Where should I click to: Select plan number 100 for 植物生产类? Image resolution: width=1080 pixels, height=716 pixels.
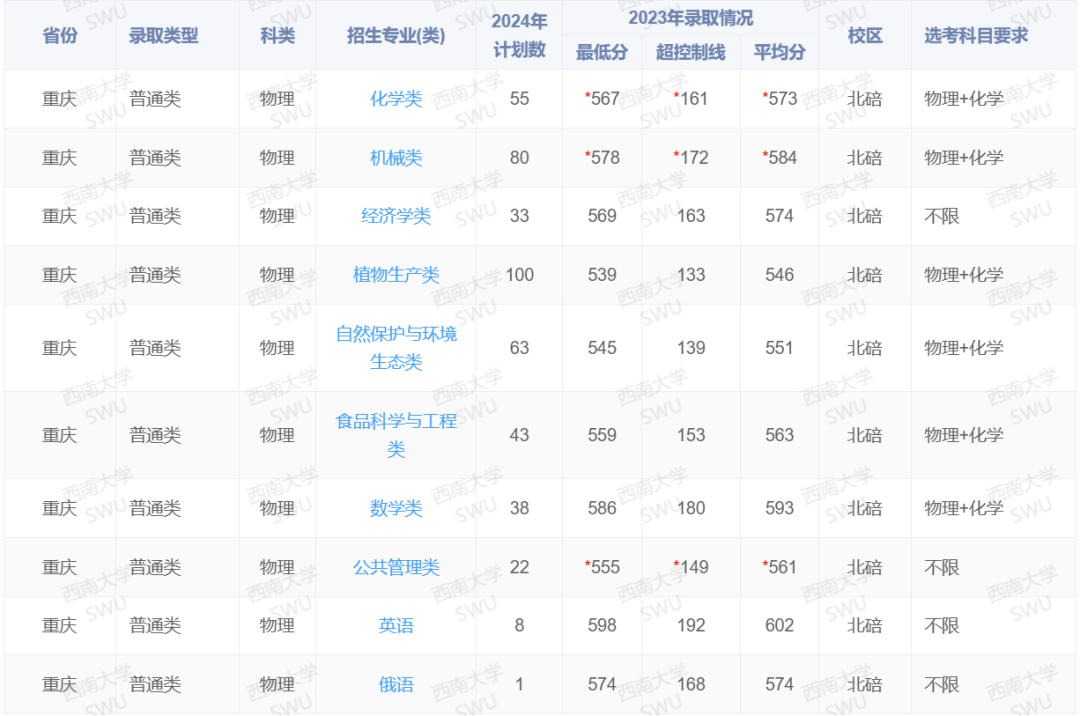point(519,275)
